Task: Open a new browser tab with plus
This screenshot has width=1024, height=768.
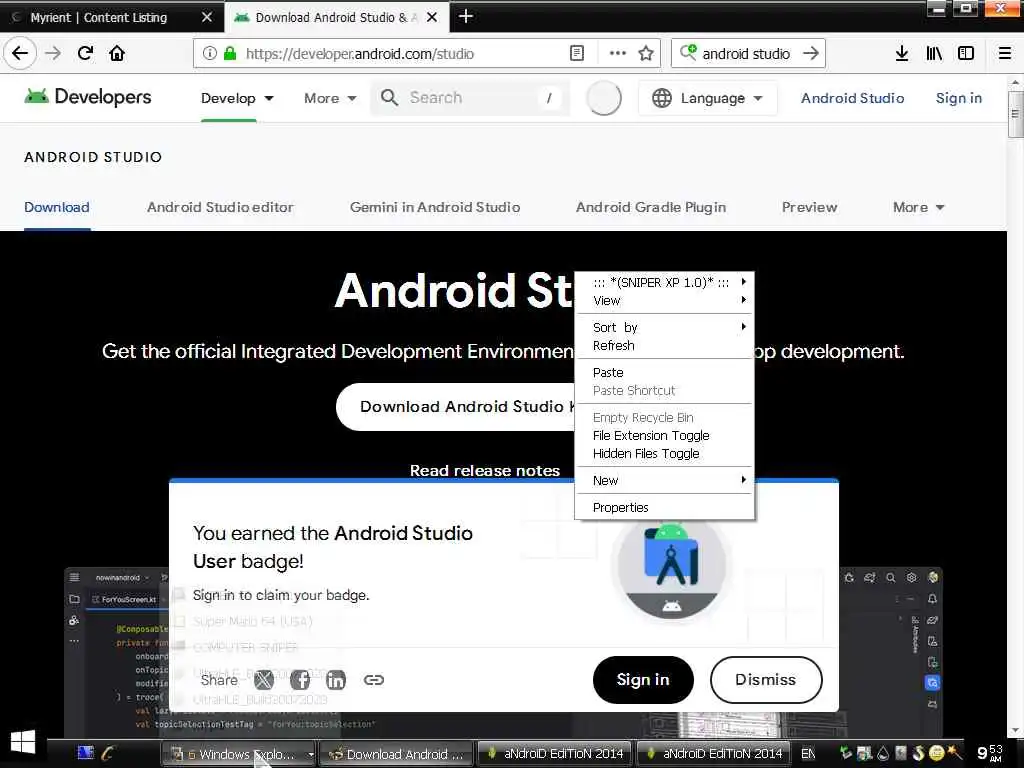Action: (466, 16)
